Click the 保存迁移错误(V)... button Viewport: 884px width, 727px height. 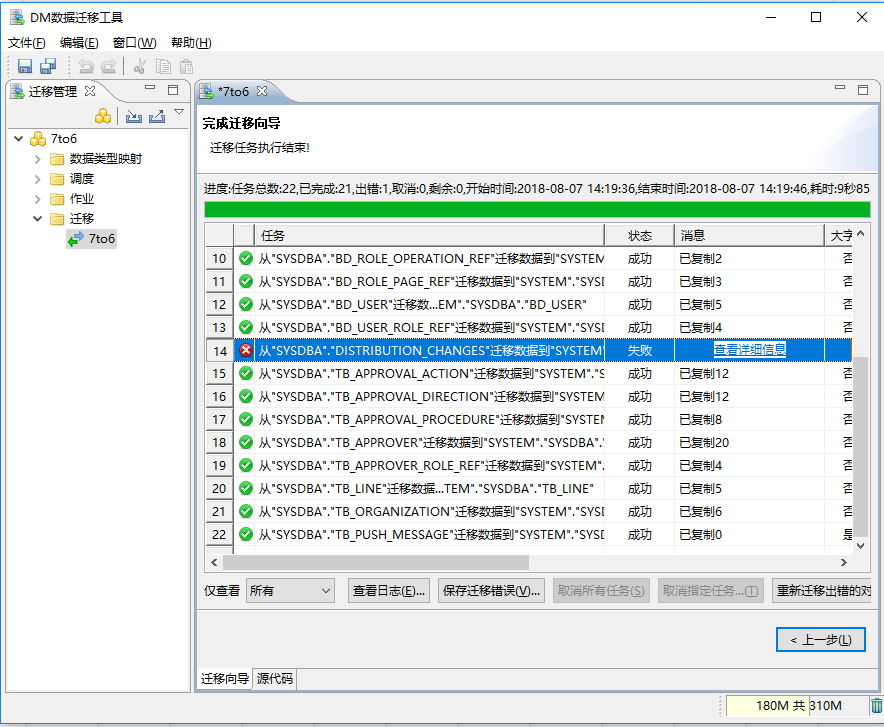click(x=492, y=591)
